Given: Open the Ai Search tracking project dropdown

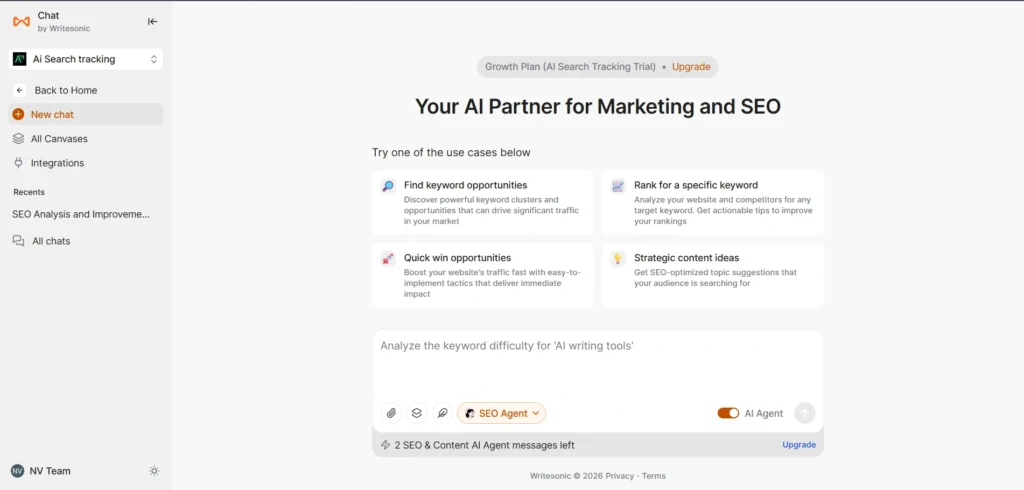Looking at the screenshot, I should (x=86, y=59).
